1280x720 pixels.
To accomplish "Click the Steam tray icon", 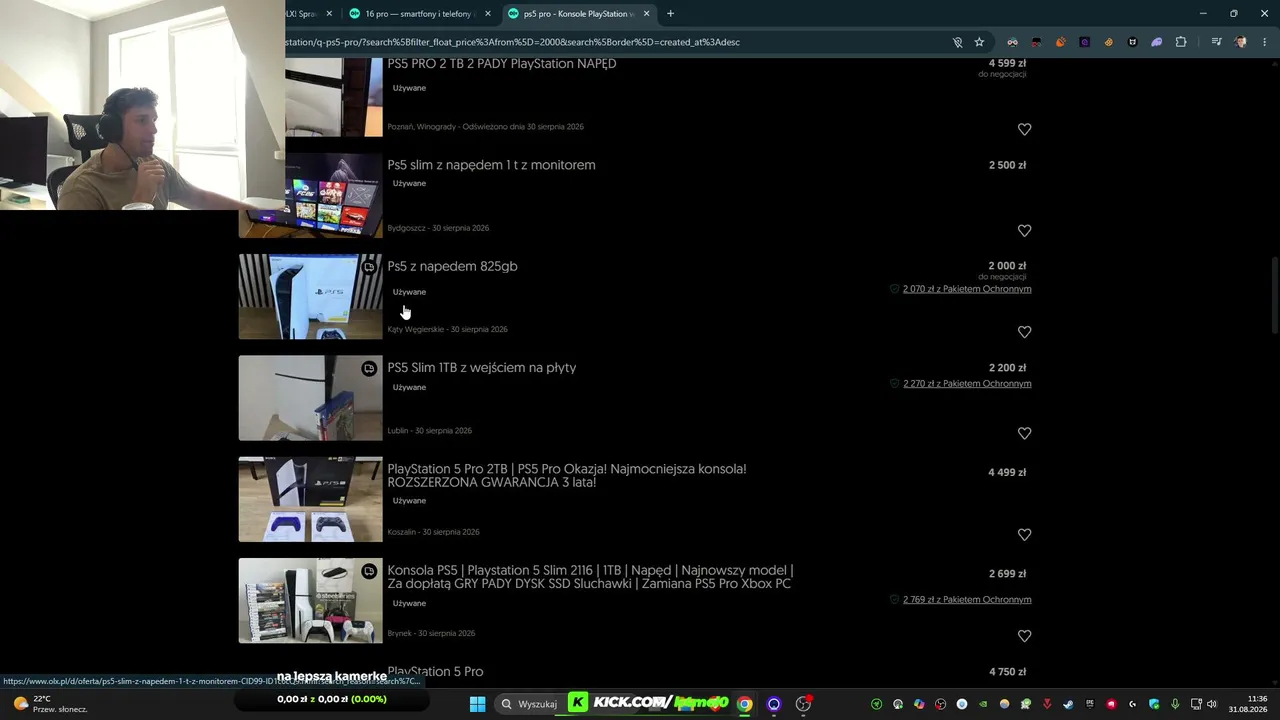I will coord(1068,704).
